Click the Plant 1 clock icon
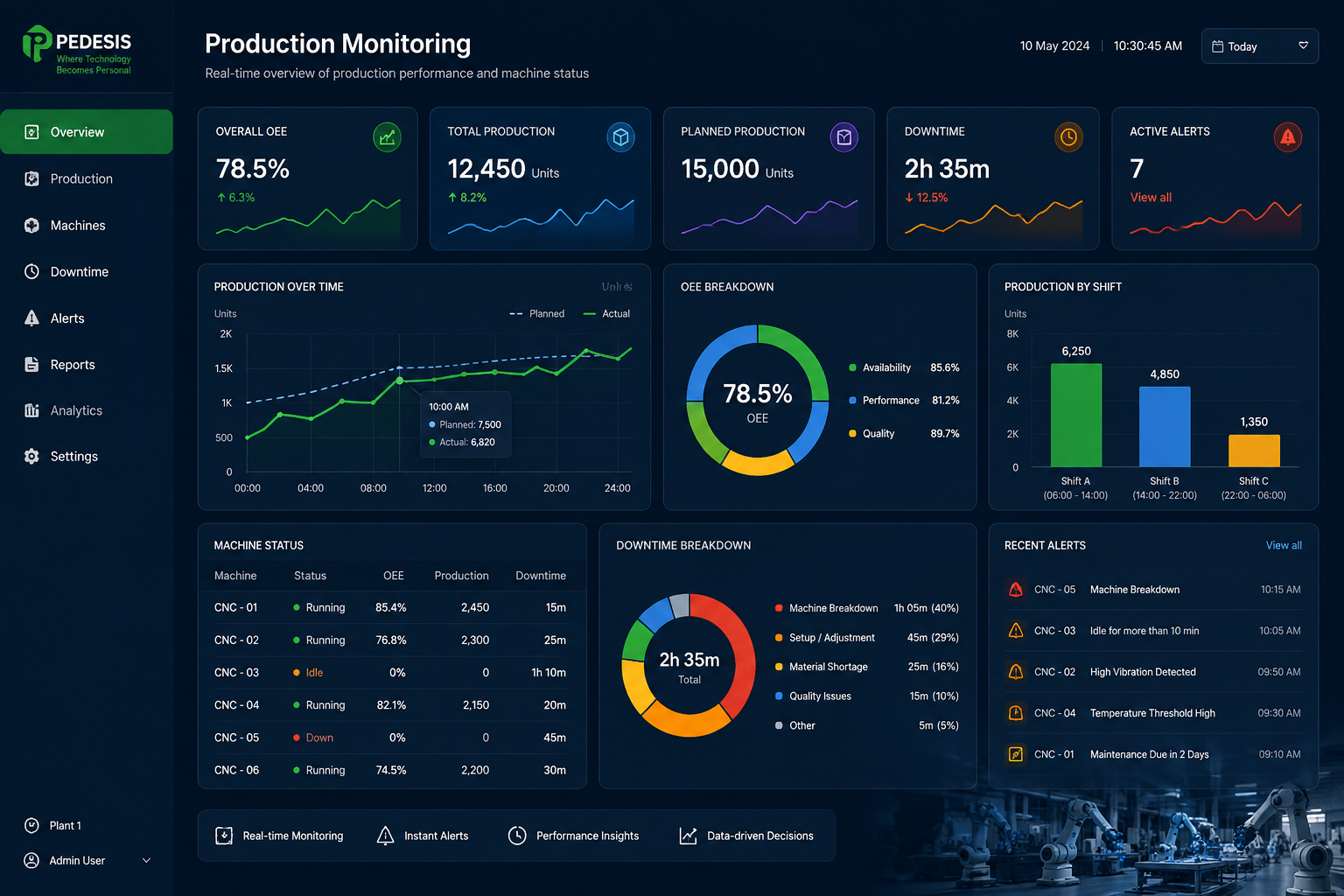Image resolution: width=1344 pixels, height=896 pixels. (31, 825)
